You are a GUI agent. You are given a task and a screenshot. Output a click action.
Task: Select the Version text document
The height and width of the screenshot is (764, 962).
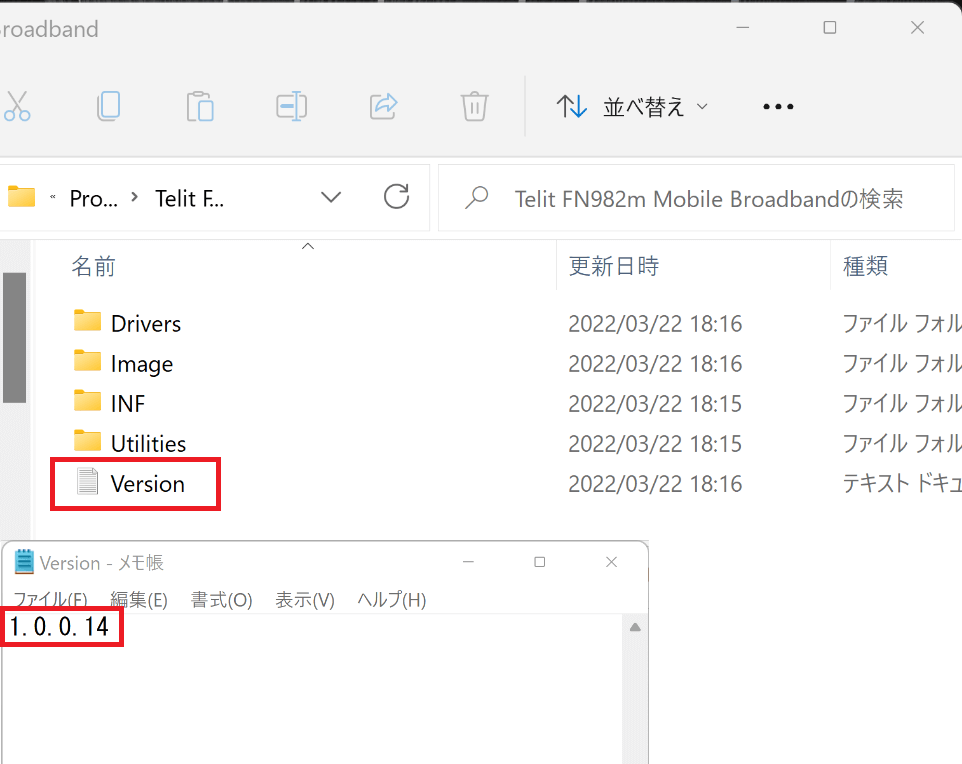tap(147, 484)
